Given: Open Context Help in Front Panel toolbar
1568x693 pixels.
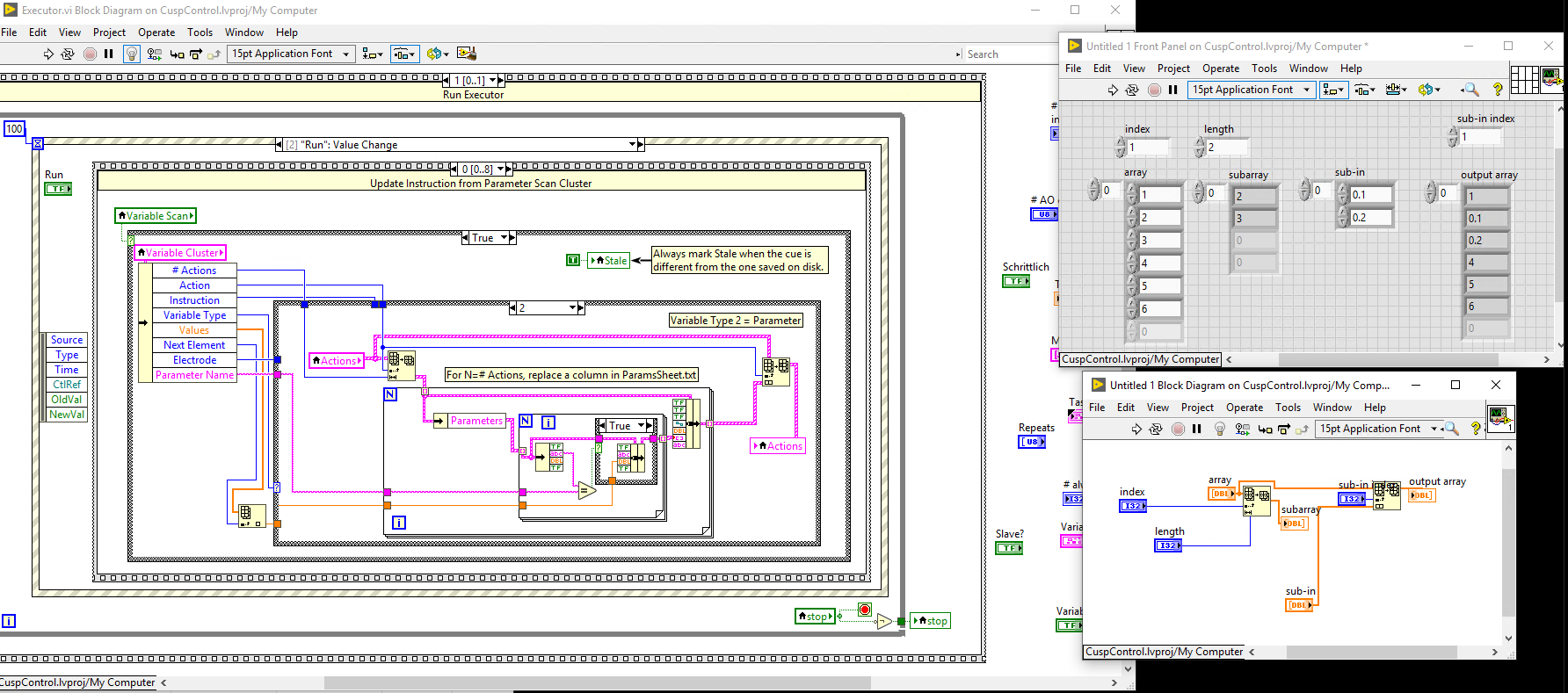Looking at the screenshot, I should [x=1497, y=90].
